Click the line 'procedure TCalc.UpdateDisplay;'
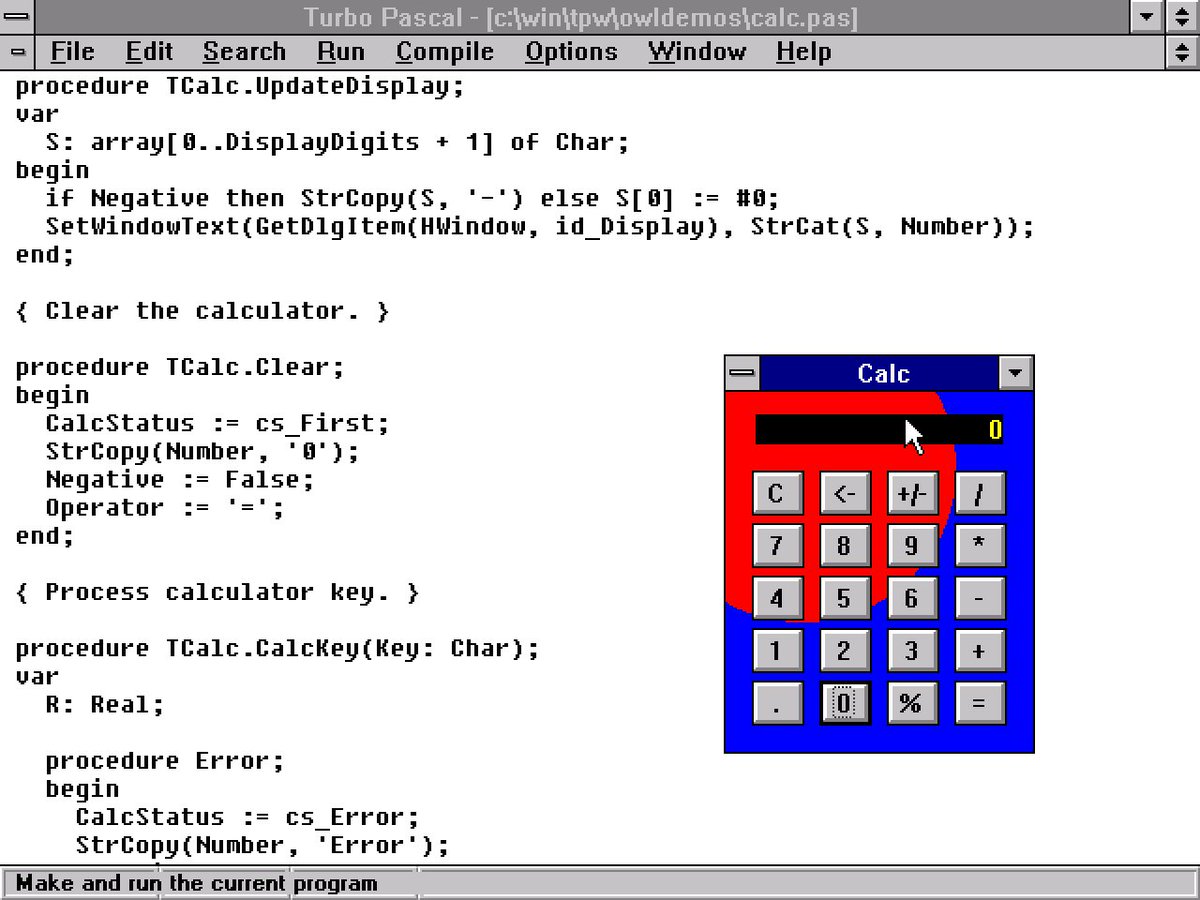Screen dimensions: 1200x900 tap(240, 86)
